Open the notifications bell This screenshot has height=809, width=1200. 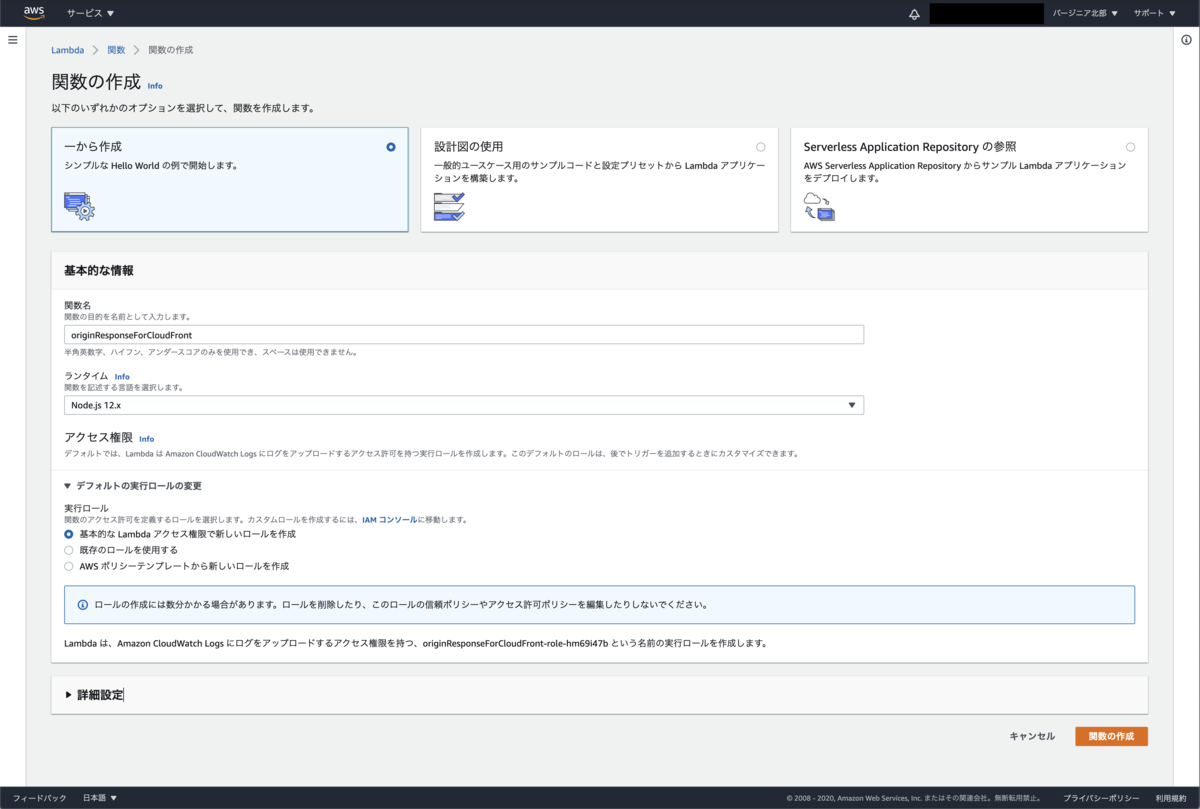point(914,14)
